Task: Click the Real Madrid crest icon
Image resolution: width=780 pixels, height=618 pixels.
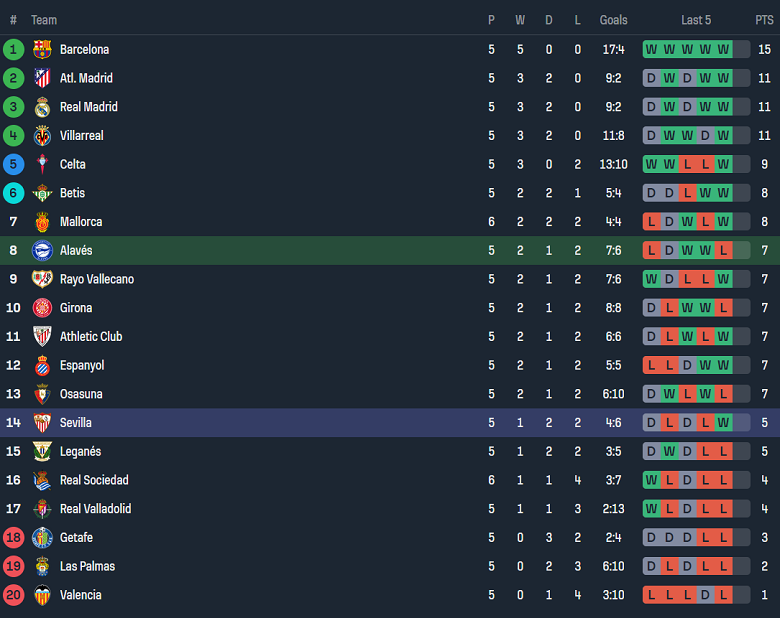Action: tap(42, 107)
